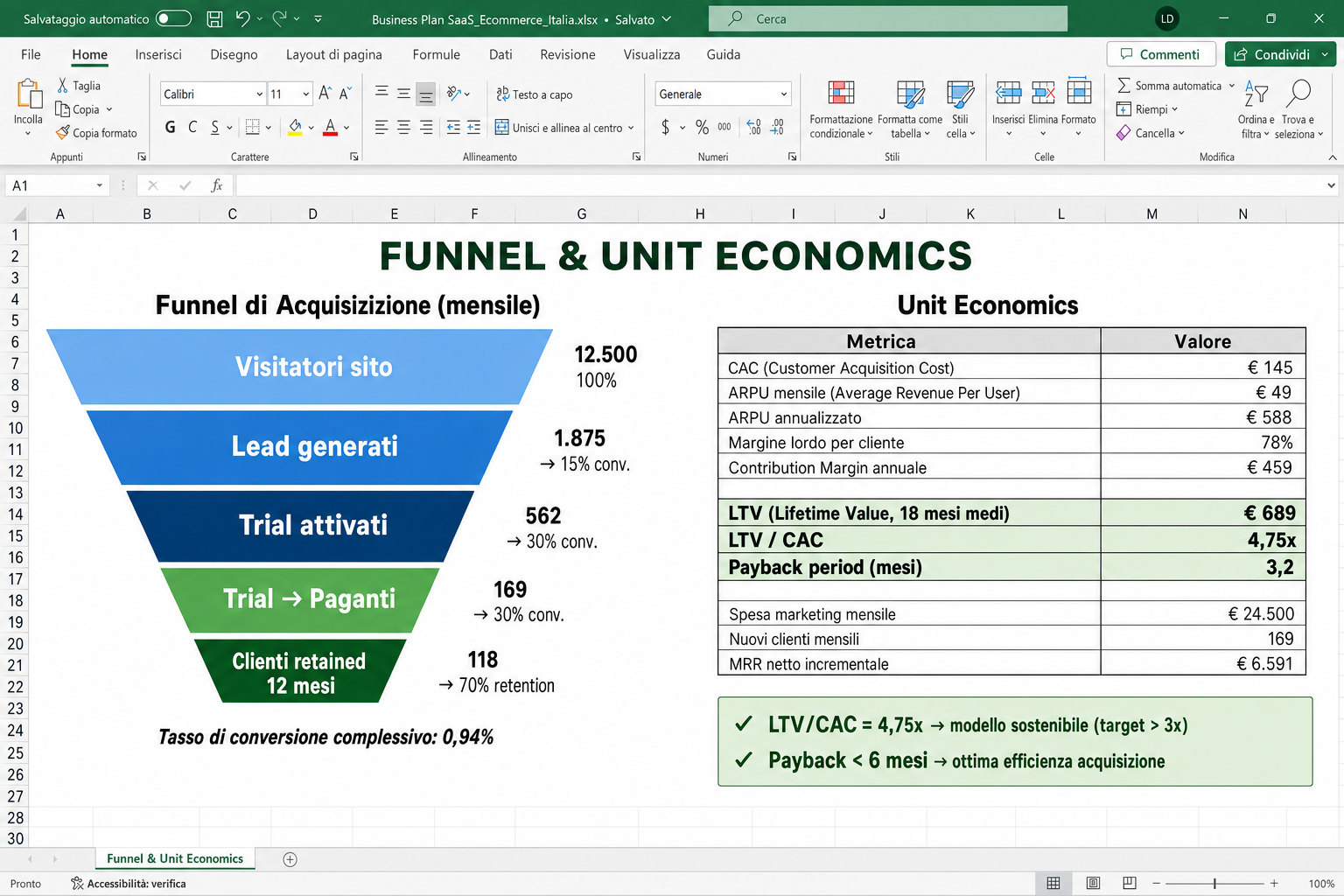Apply red font color A
Viewport: 1344px width, 896px height.
[330, 127]
